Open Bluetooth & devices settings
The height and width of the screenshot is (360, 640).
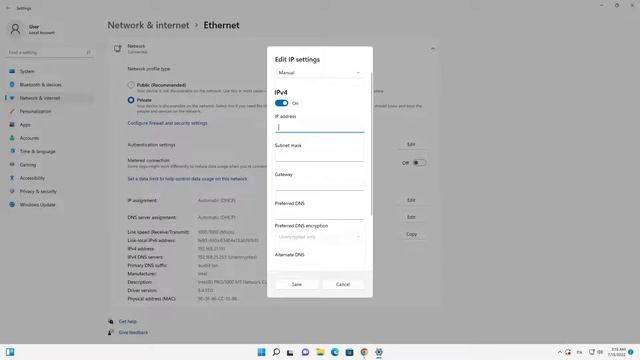(x=49, y=84)
